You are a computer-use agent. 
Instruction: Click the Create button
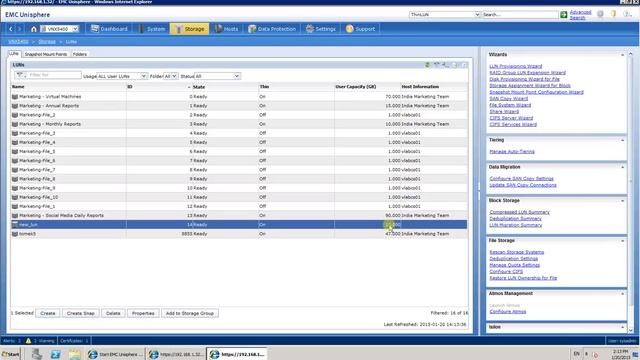click(48, 313)
